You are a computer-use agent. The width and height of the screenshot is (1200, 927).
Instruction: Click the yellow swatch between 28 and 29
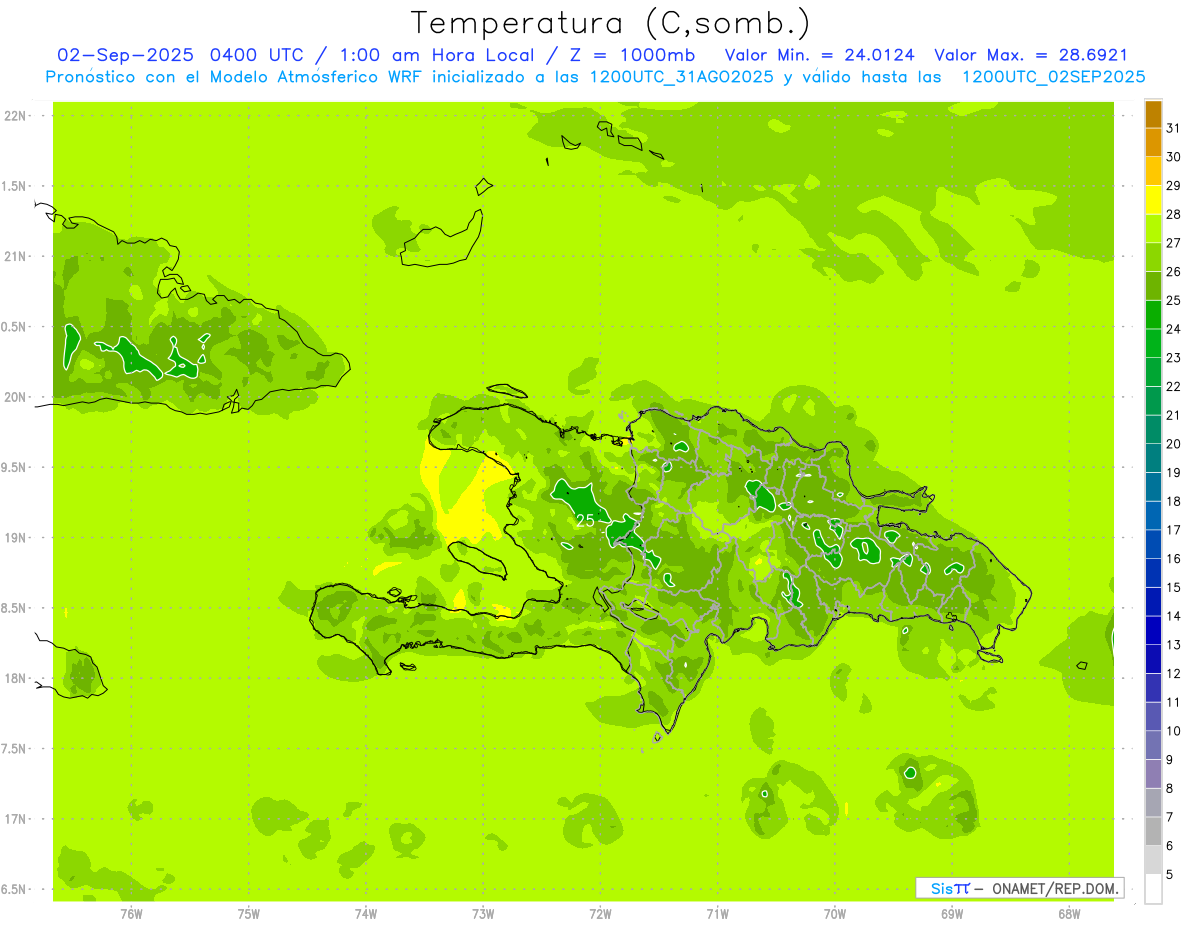tap(1153, 200)
